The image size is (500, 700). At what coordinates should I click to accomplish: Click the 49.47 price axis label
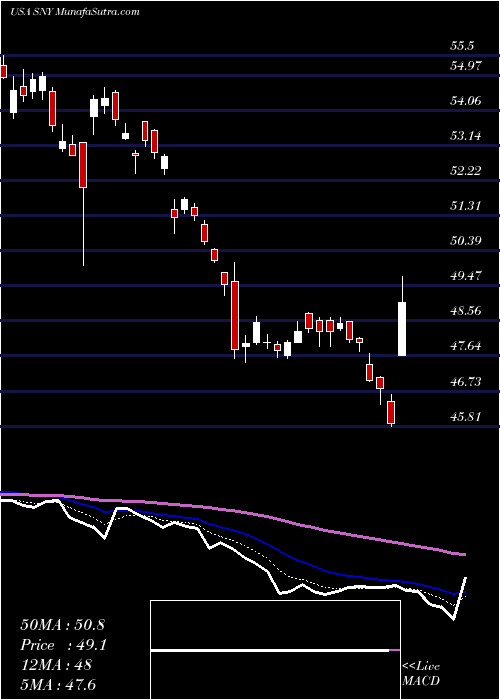pyautogui.click(x=466, y=276)
